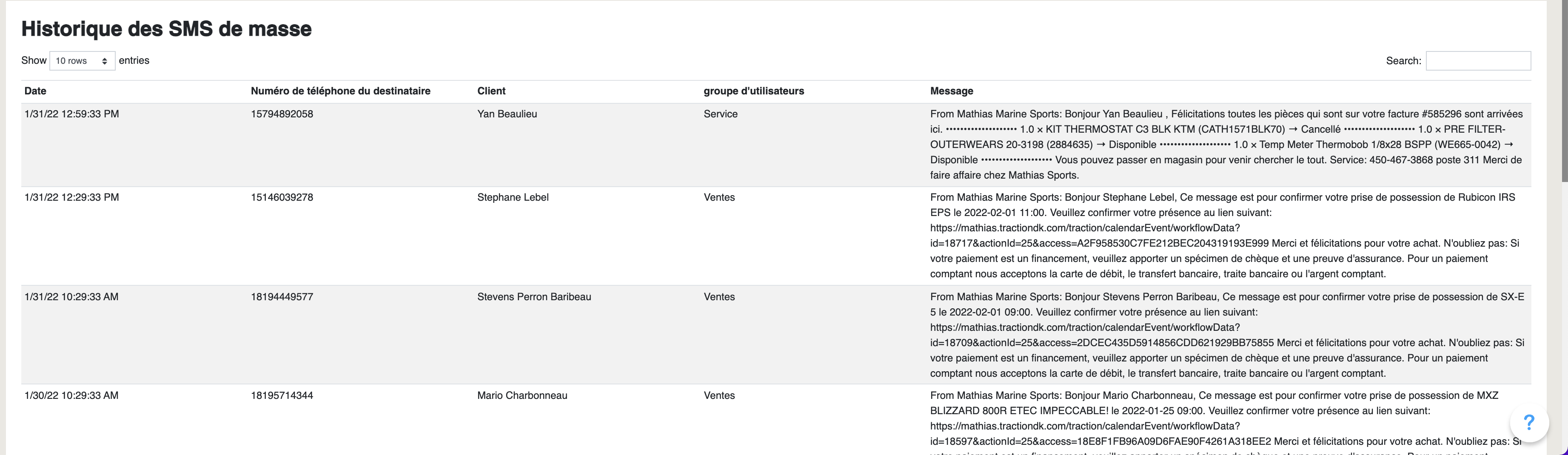Click phone number 15146039278
Screen dimensions: 1568x455
click(282, 198)
